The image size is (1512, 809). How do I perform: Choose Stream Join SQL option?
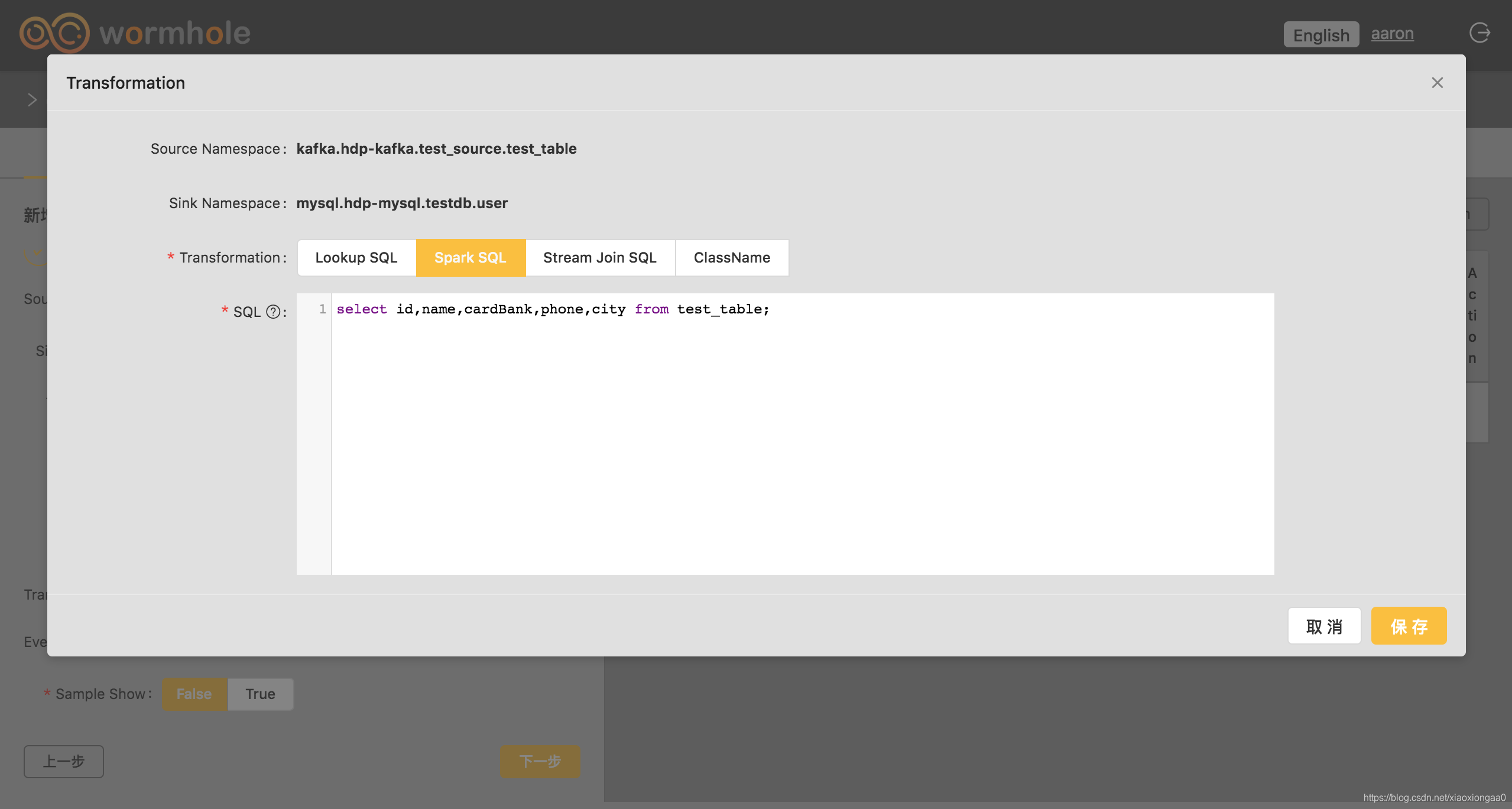[x=600, y=258]
